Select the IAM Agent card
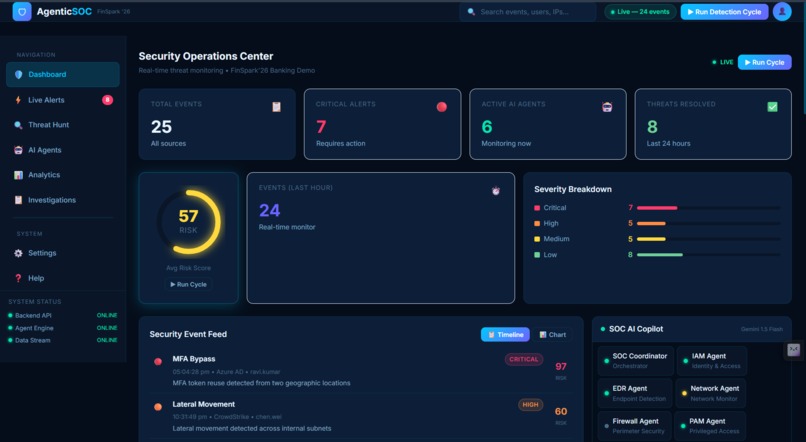 (x=711, y=360)
